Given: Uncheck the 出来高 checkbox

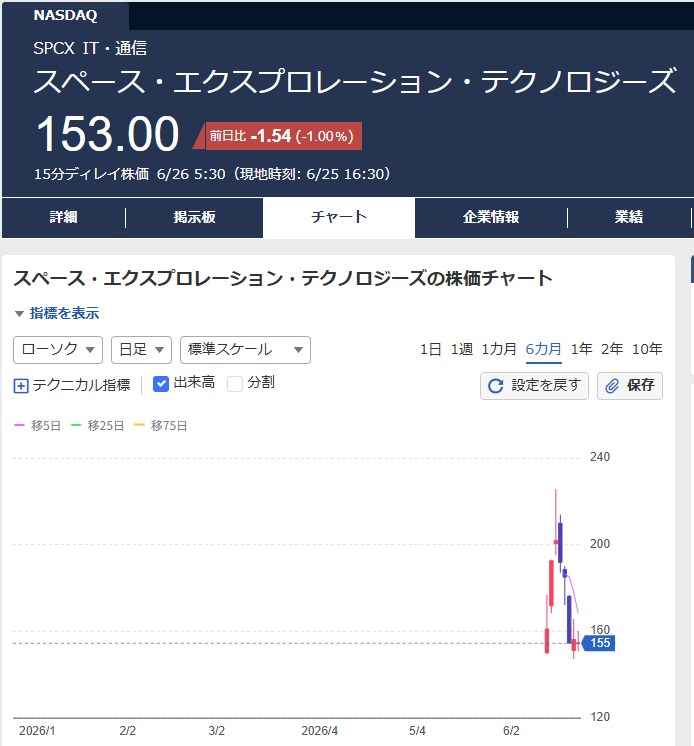Looking at the screenshot, I should pos(161,383).
